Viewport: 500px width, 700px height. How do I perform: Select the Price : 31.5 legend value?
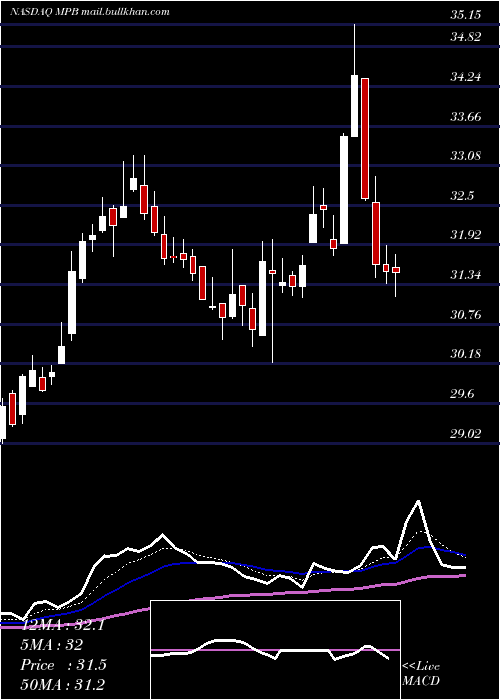tap(63, 665)
